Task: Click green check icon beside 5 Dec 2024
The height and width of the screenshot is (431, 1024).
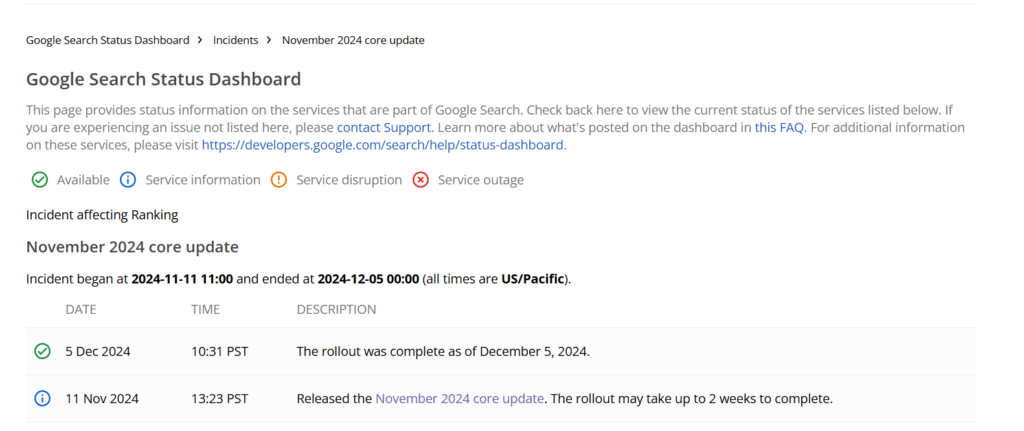Action: [x=42, y=351]
